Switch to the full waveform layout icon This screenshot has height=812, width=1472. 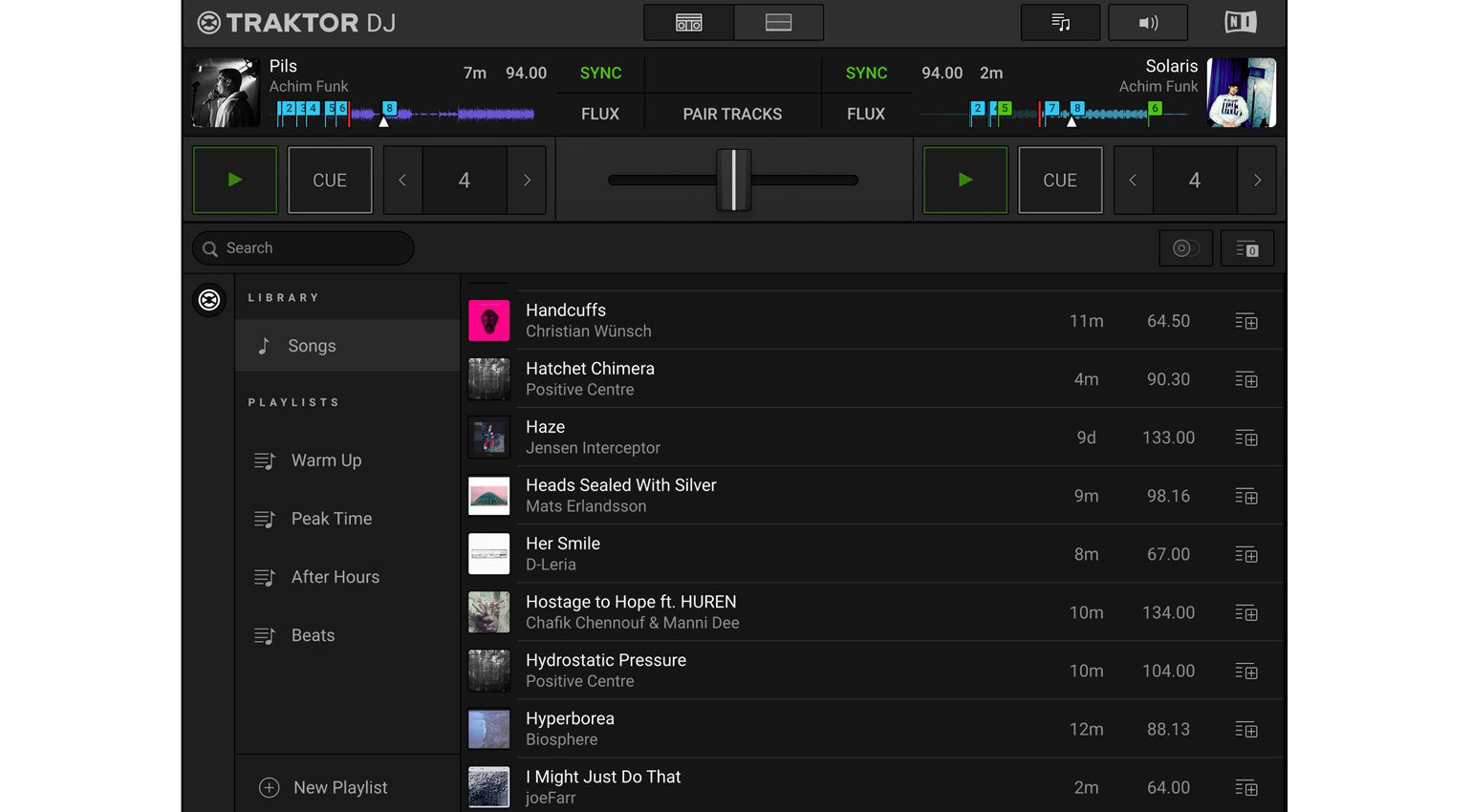tap(778, 22)
